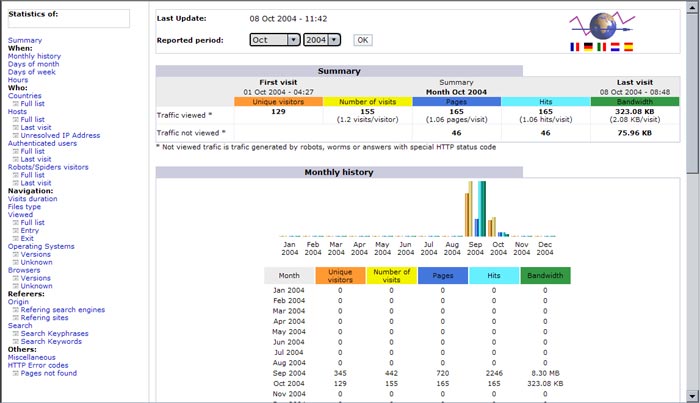Open Refering search engines list
The height and width of the screenshot is (403, 700).
[x=62, y=310]
